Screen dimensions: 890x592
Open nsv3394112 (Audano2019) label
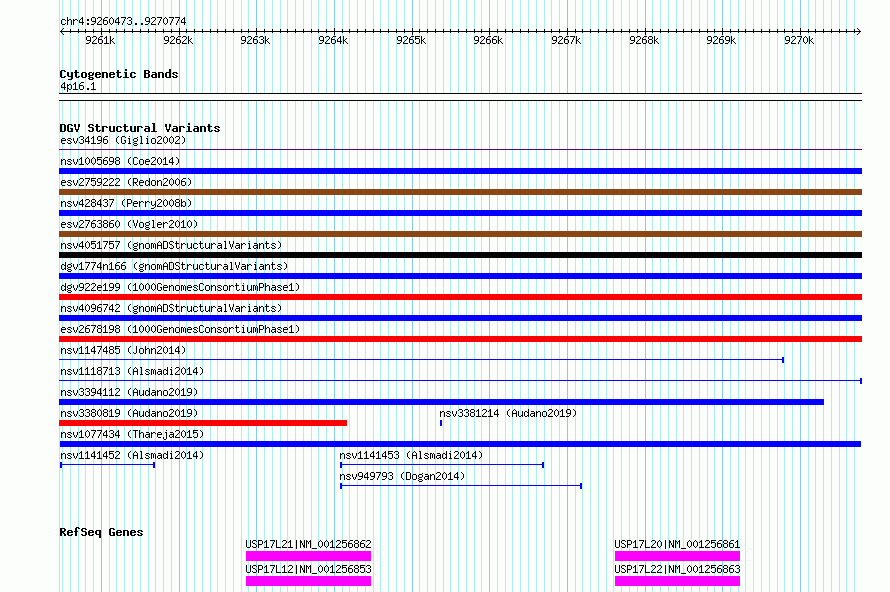click(x=129, y=392)
